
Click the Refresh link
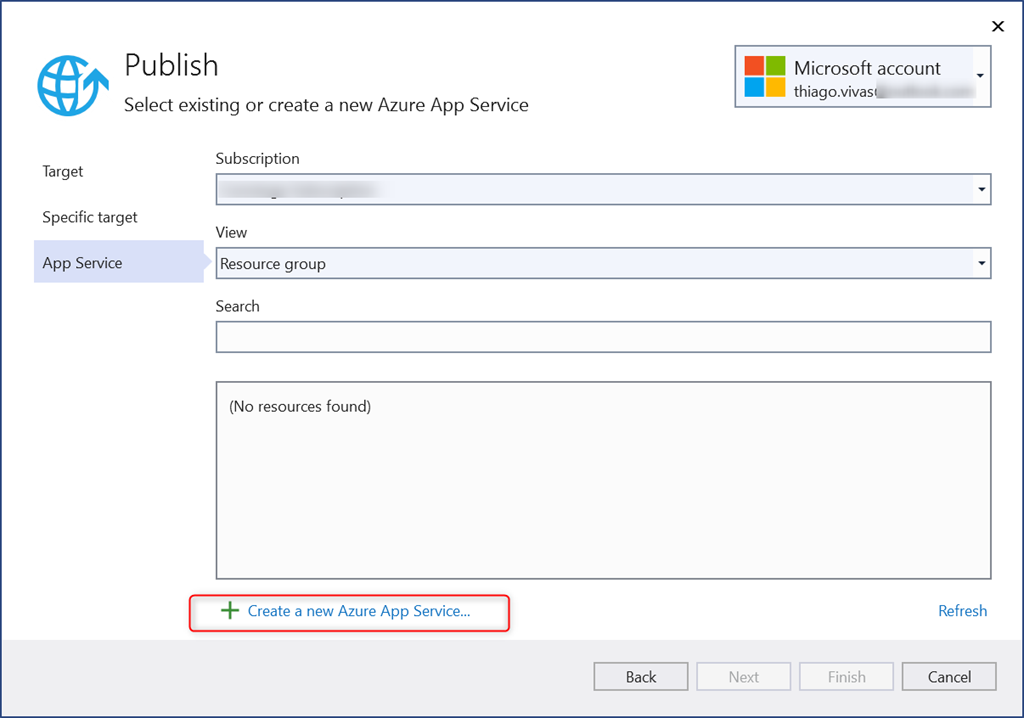pos(963,611)
